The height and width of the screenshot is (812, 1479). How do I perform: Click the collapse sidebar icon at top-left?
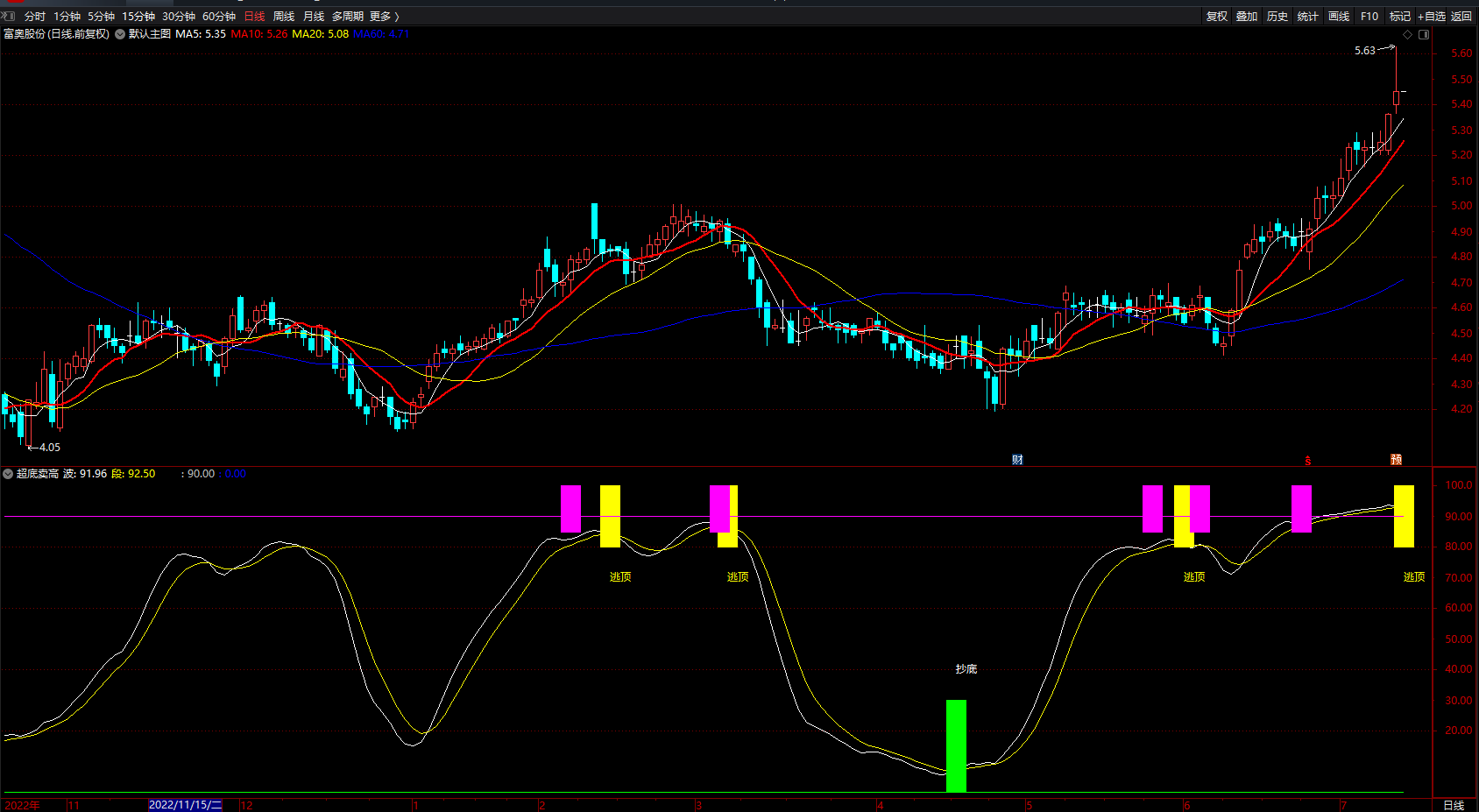point(8,16)
